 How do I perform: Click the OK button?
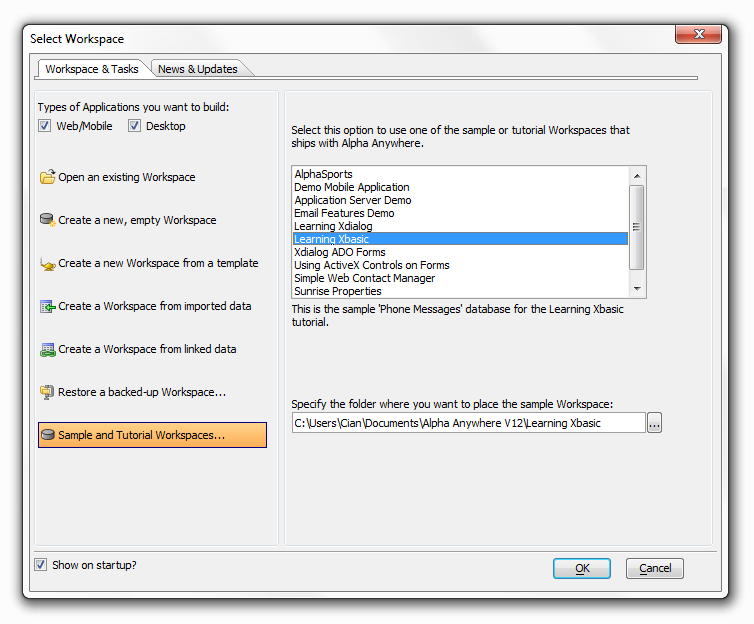582,568
